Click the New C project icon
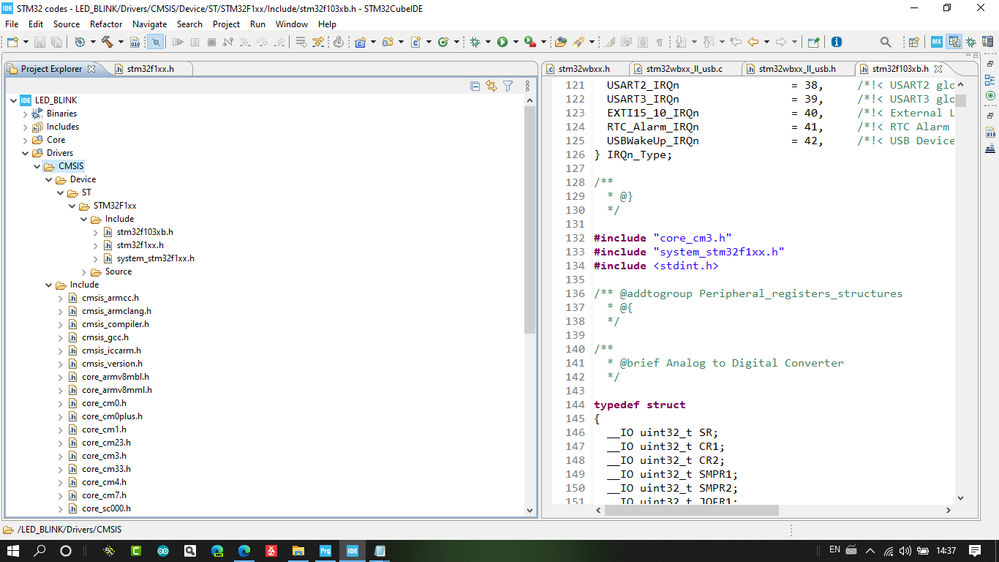The height and width of the screenshot is (562, 999). [x=360, y=42]
